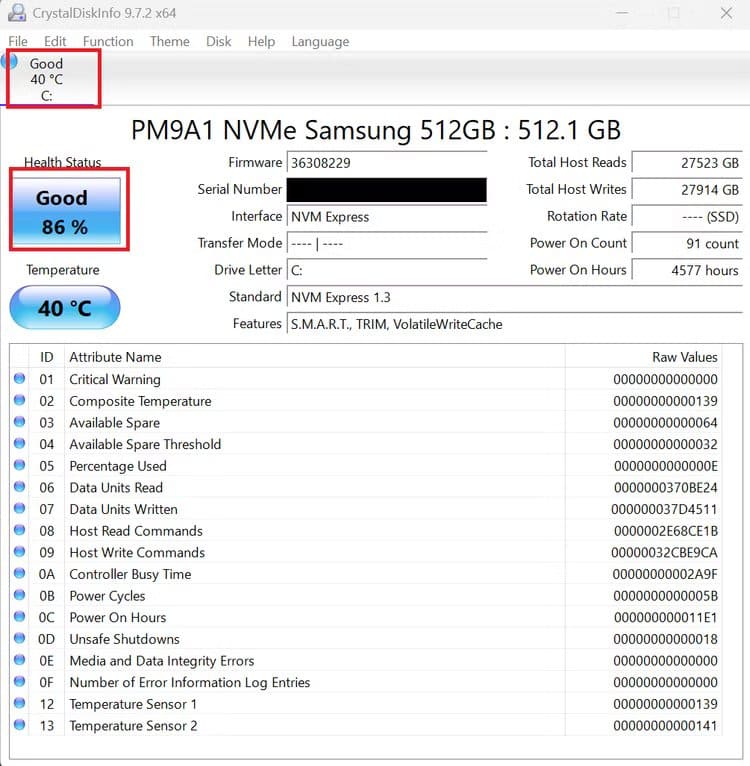Click the Raw Values column header
The width and height of the screenshot is (750, 766).
point(684,357)
